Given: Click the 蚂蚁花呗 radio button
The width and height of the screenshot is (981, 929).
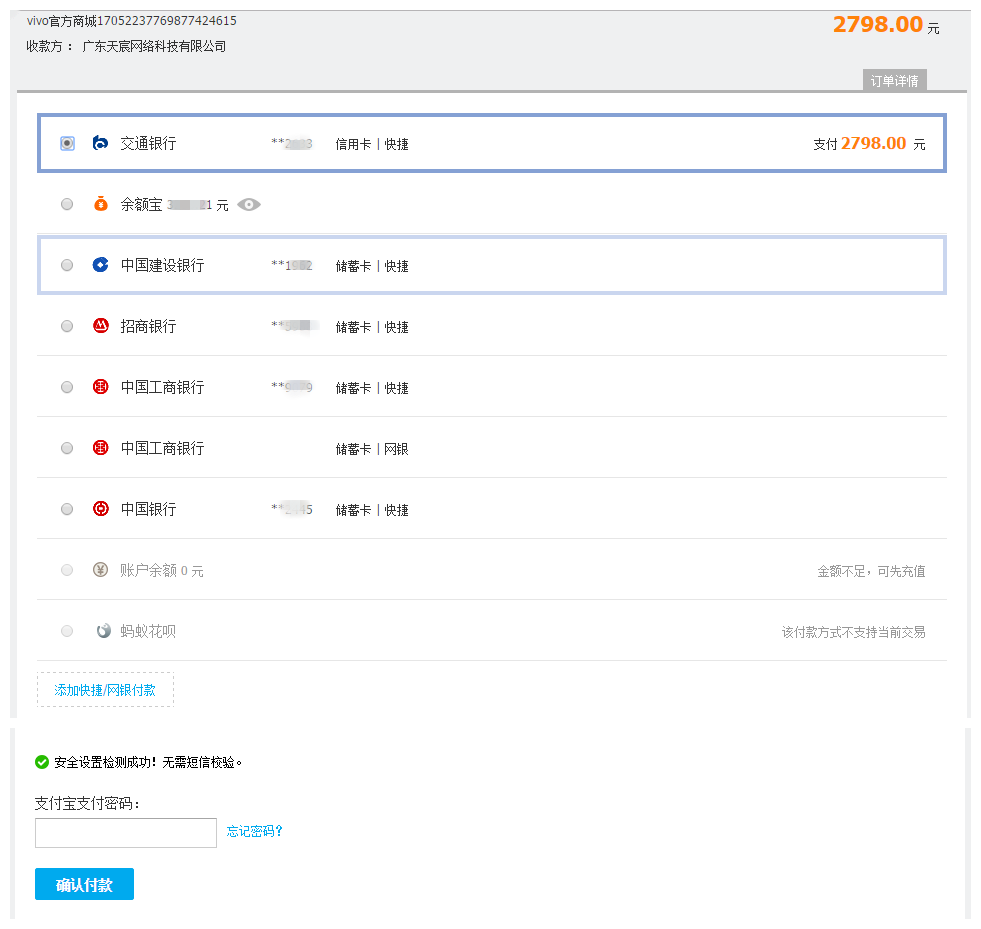Looking at the screenshot, I should coord(67,631).
